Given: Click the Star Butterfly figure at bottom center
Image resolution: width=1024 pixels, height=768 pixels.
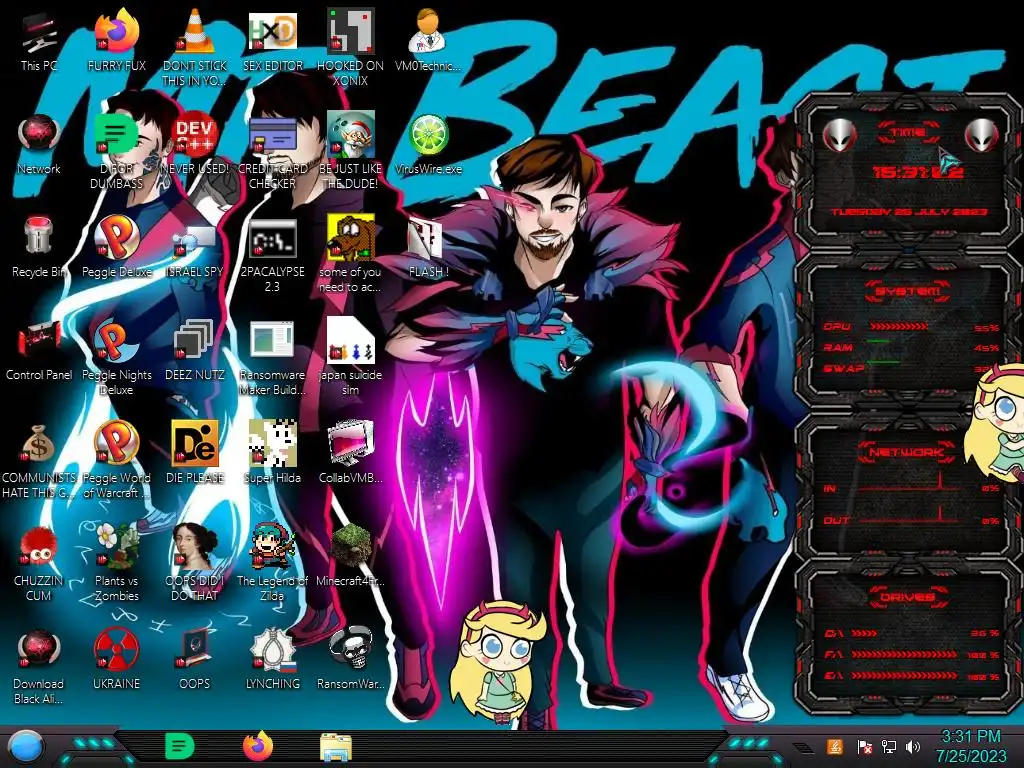Looking at the screenshot, I should click(x=500, y=664).
